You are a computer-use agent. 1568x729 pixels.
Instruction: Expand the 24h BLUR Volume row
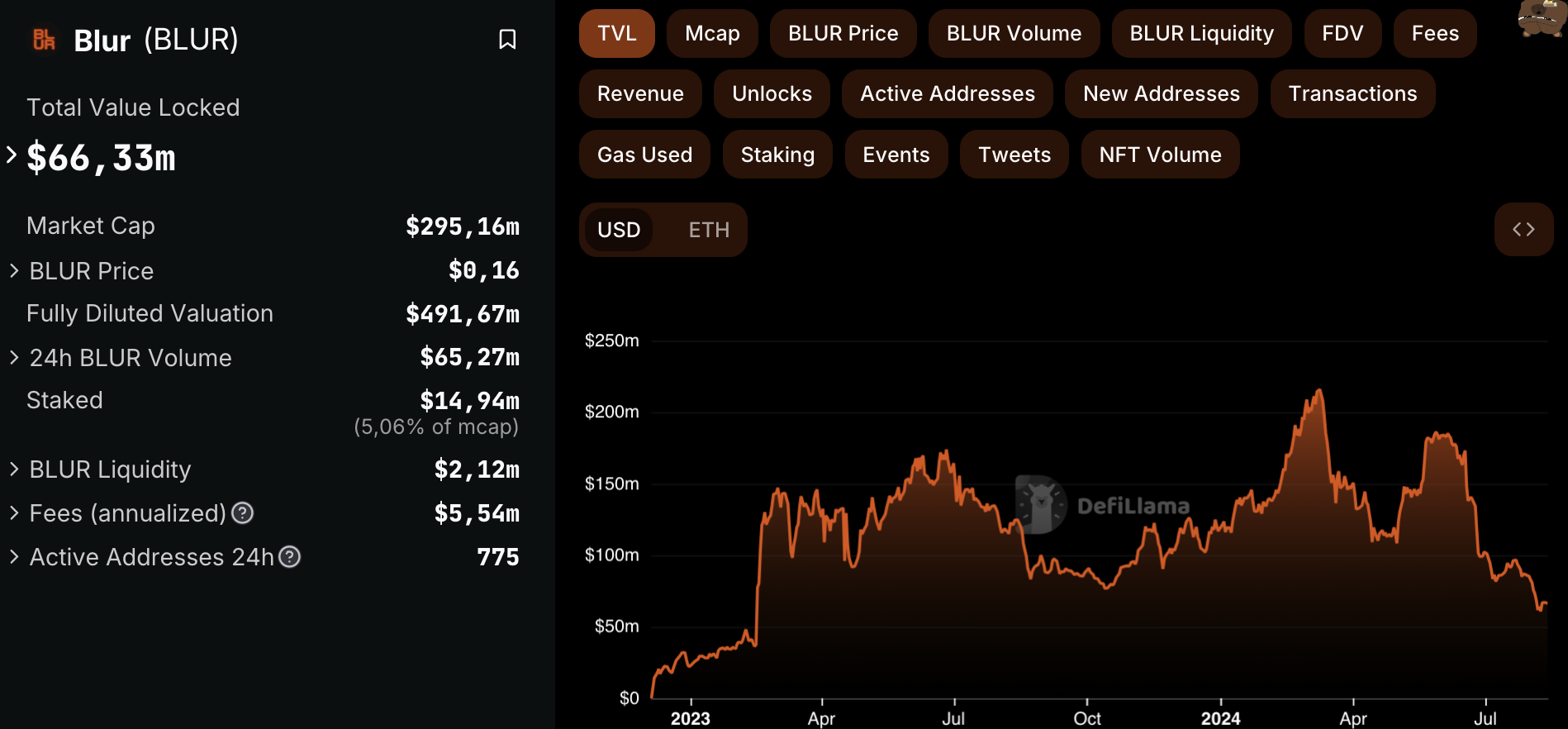click(14, 357)
